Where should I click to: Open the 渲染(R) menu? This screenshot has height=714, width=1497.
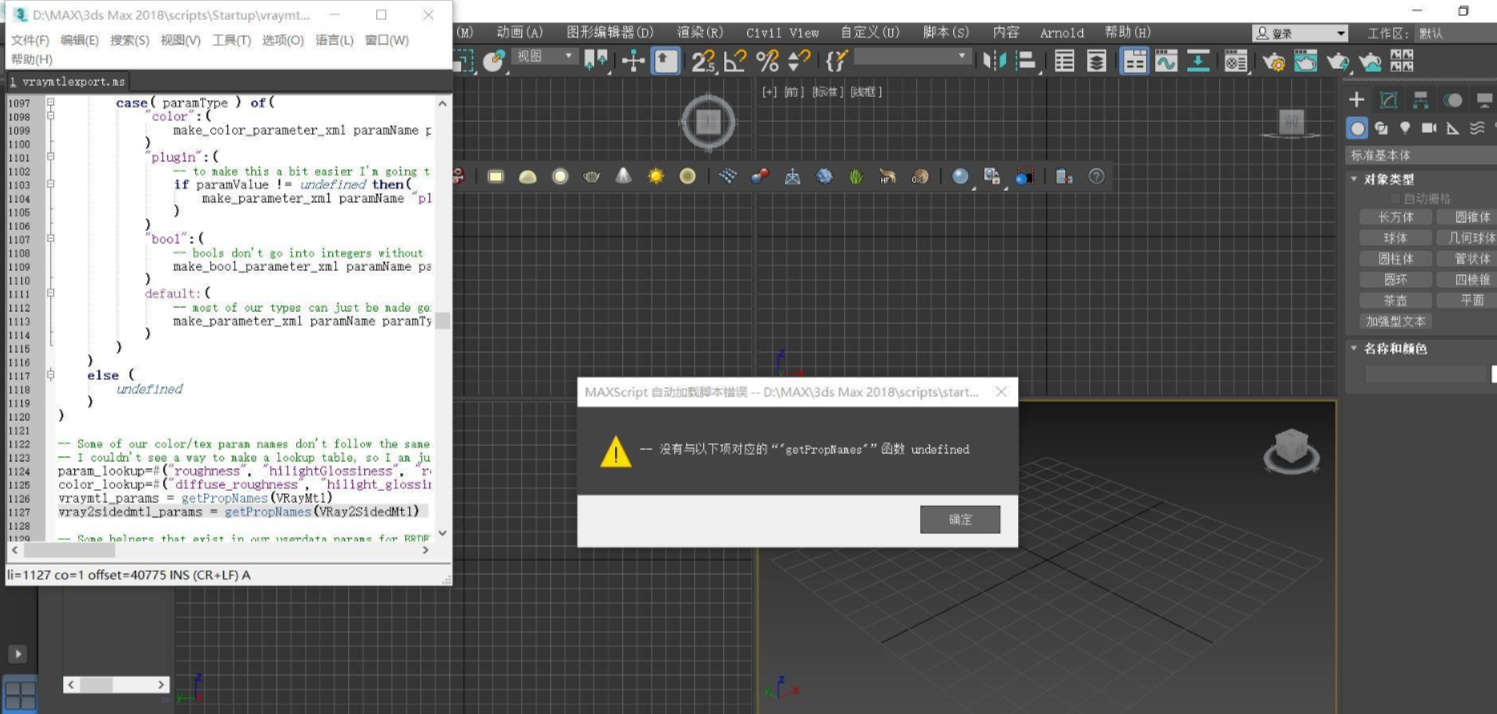700,33
